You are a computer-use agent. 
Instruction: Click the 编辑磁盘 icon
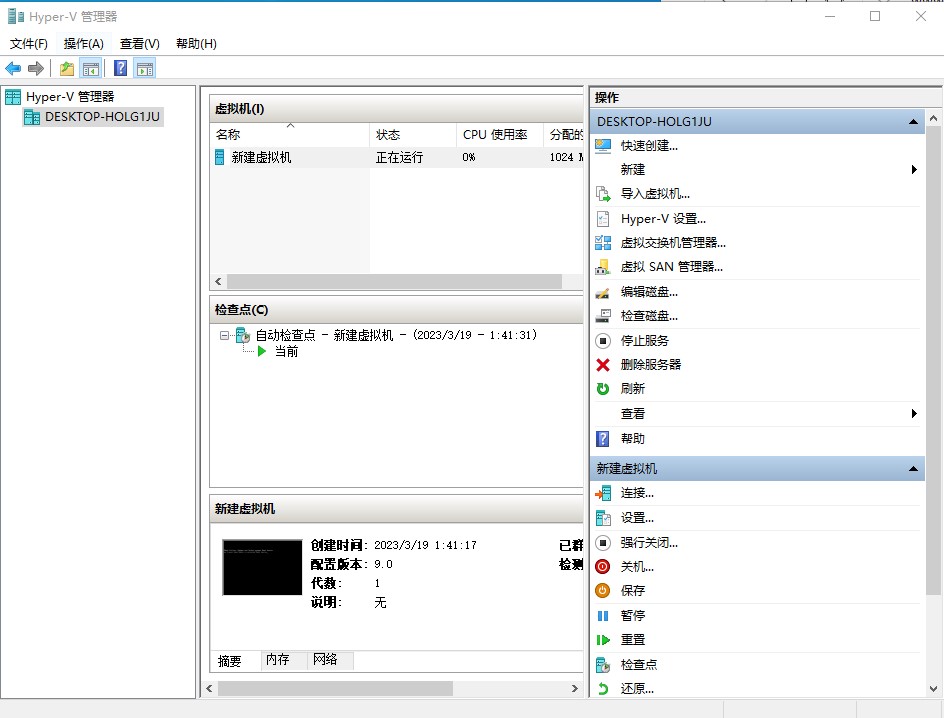click(x=603, y=292)
